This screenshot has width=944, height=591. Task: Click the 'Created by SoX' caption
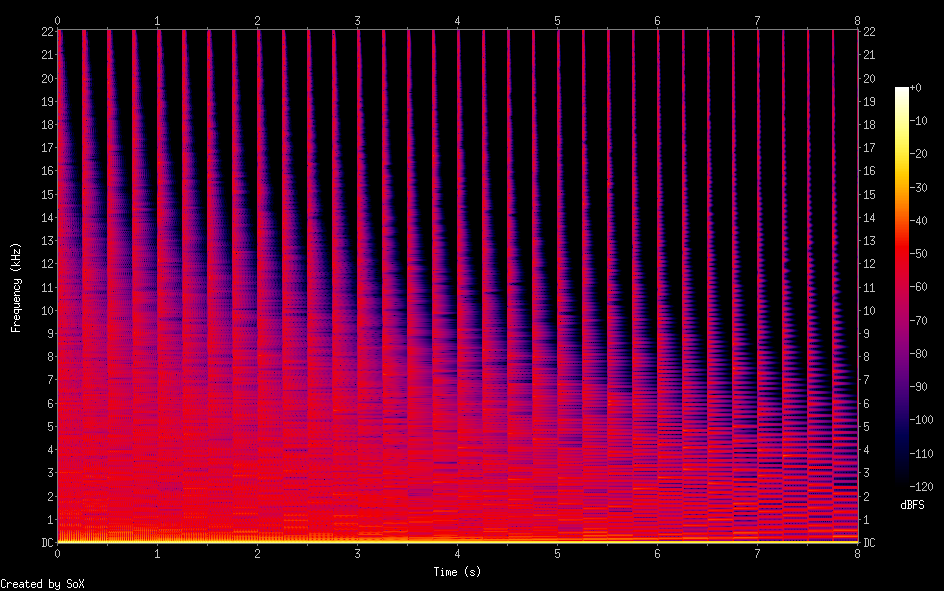coord(42,584)
